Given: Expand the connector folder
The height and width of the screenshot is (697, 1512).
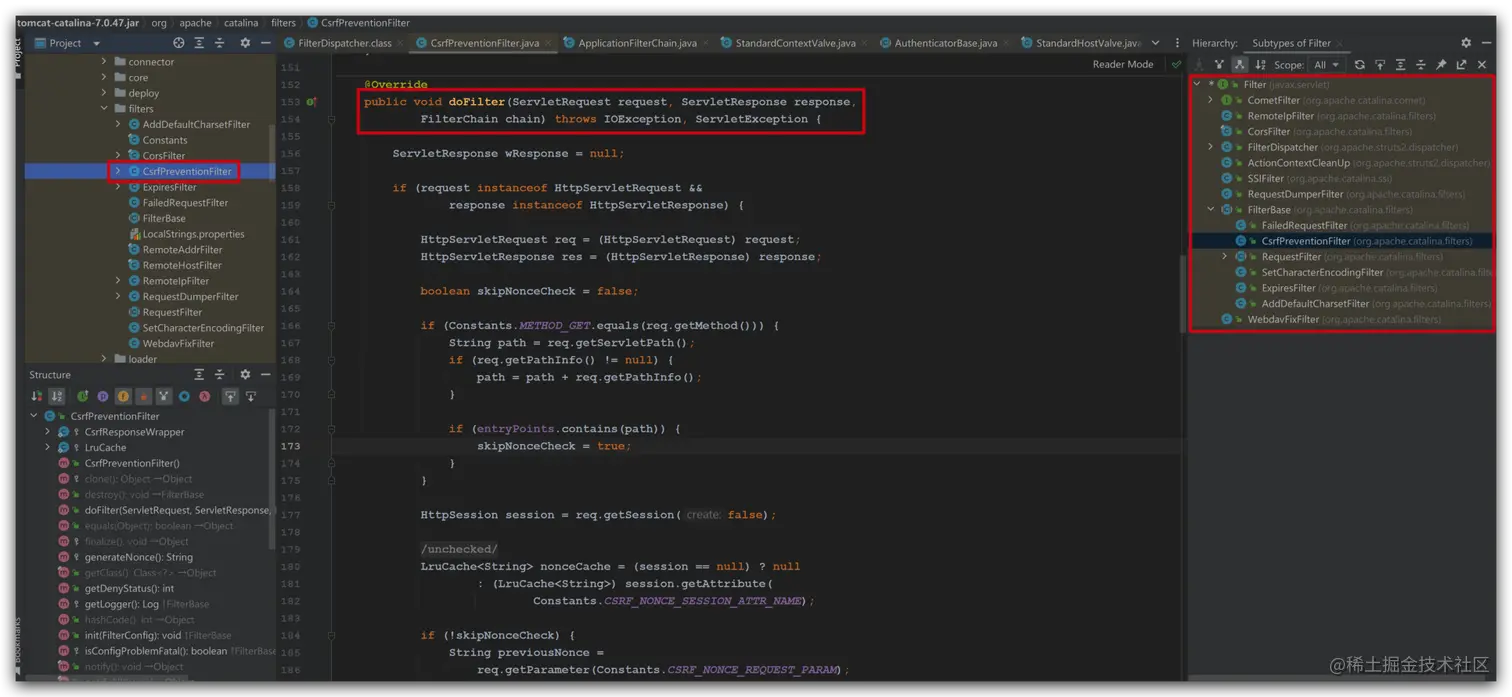Looking at the screenshot, I should [104, 62].
